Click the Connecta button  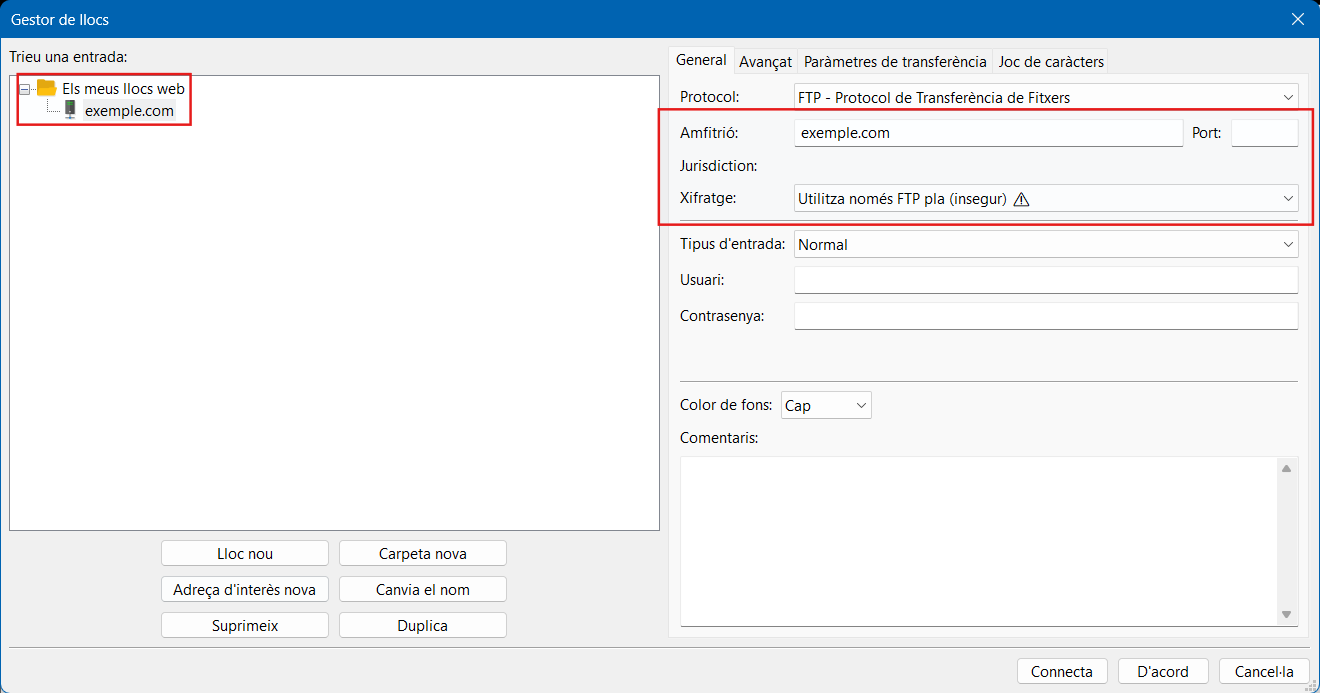[1062, 671]
